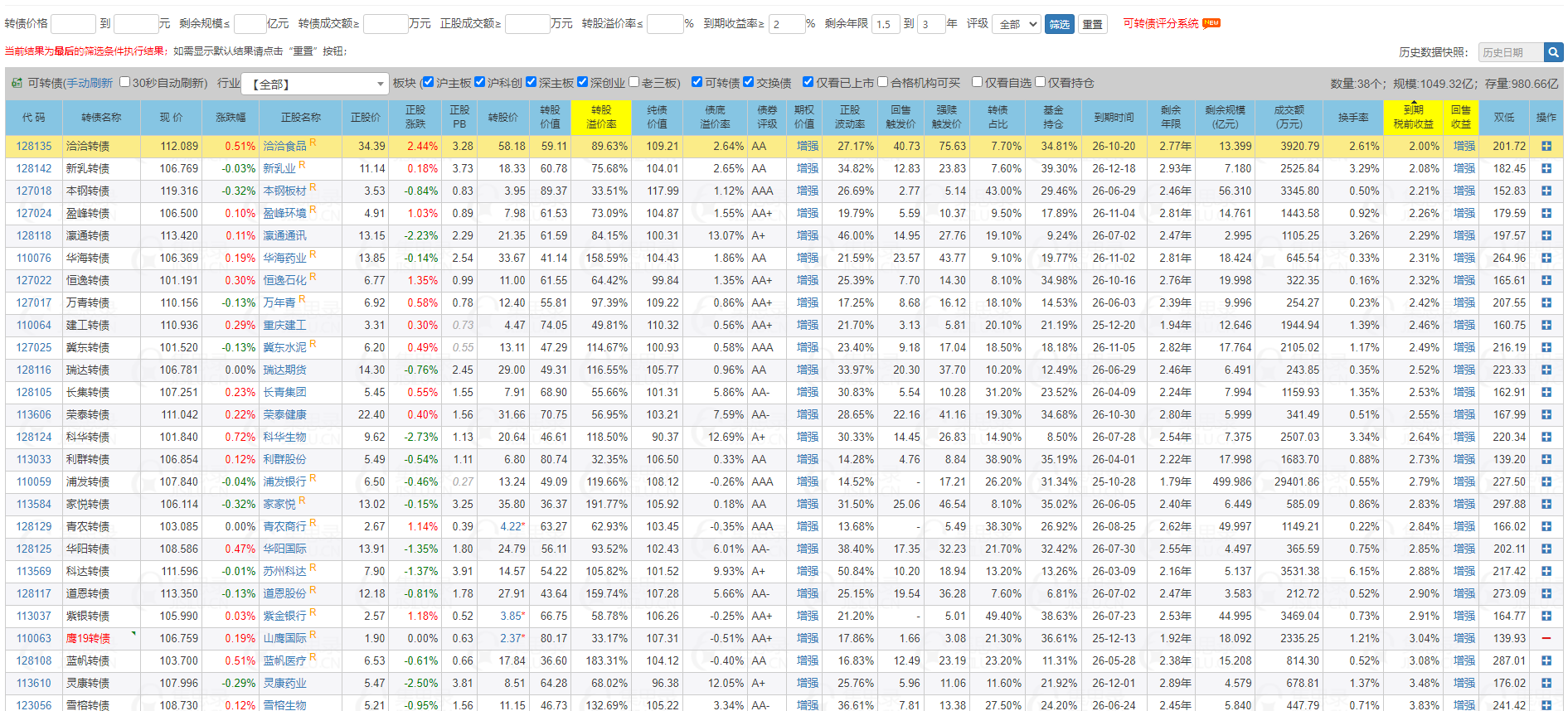Add 长集转债 row using plus icon

(1546, 392)
